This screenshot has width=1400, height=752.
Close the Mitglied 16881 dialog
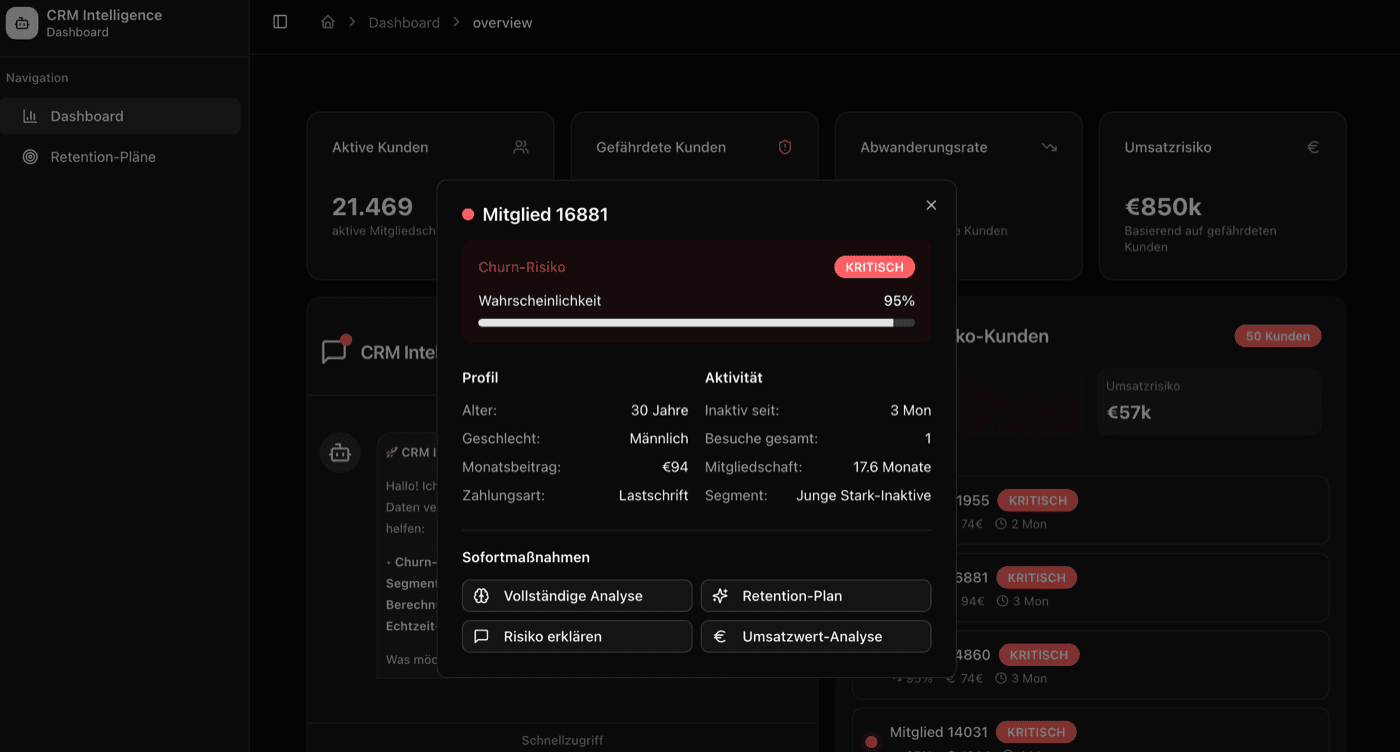(x=931, y=205)
